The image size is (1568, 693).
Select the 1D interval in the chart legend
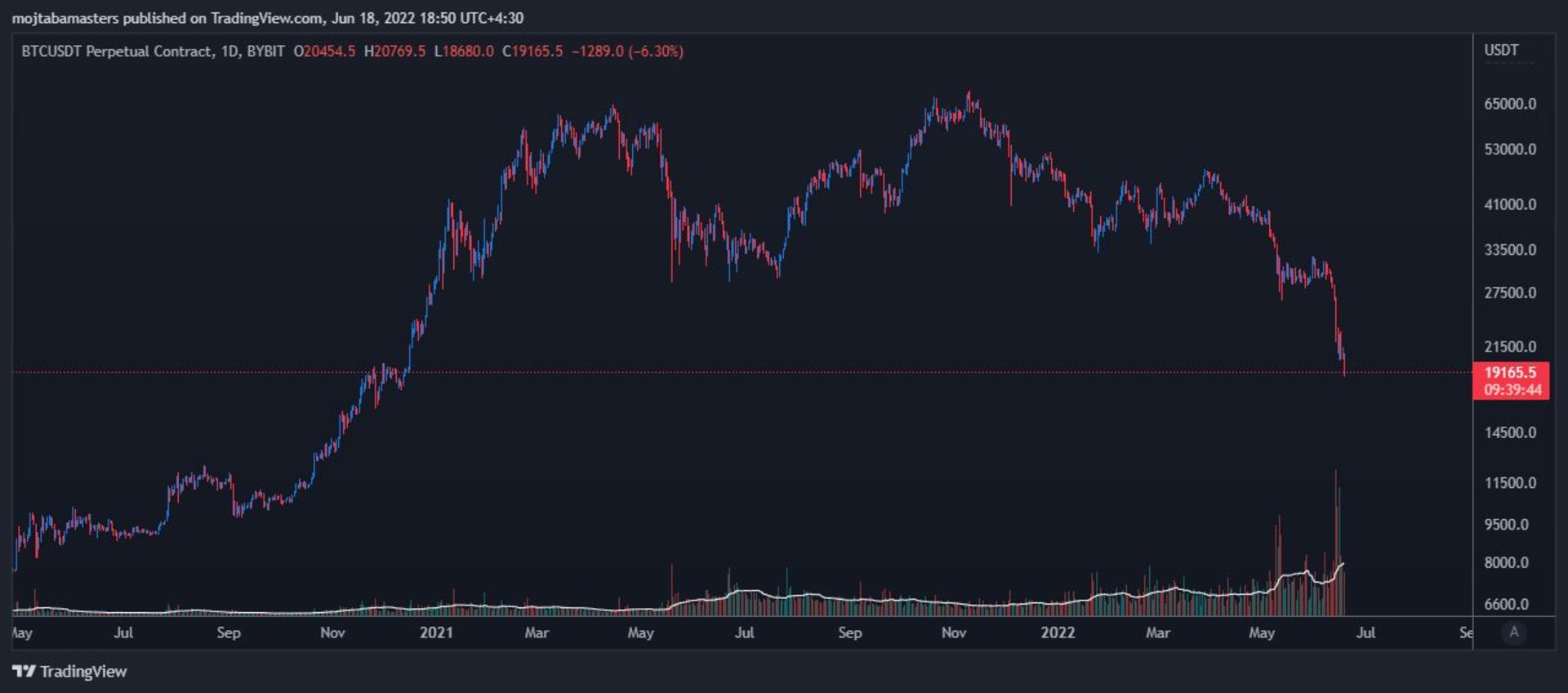(x=229, y=51)
